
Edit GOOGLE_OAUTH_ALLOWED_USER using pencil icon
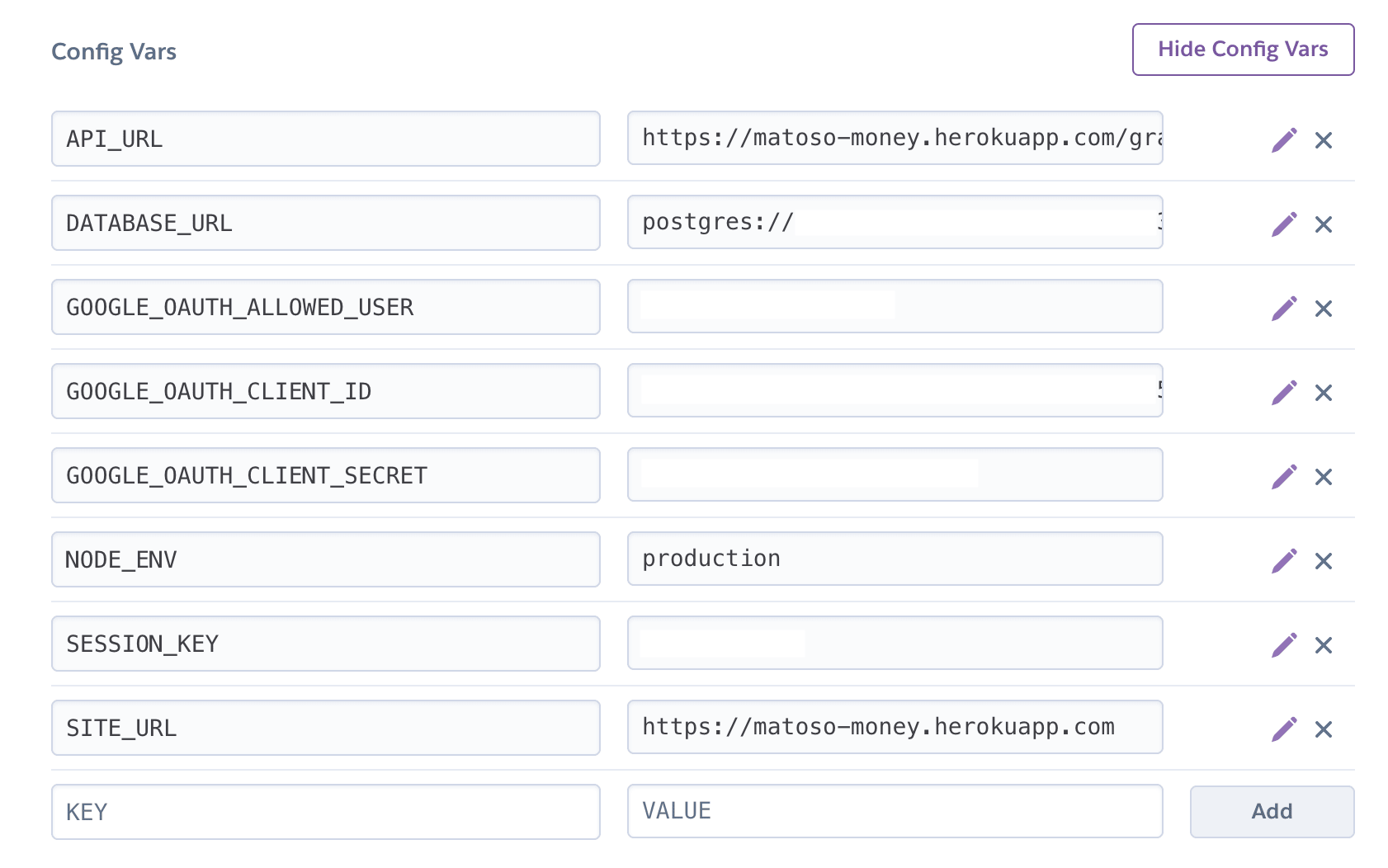[x=1284, y=309]
